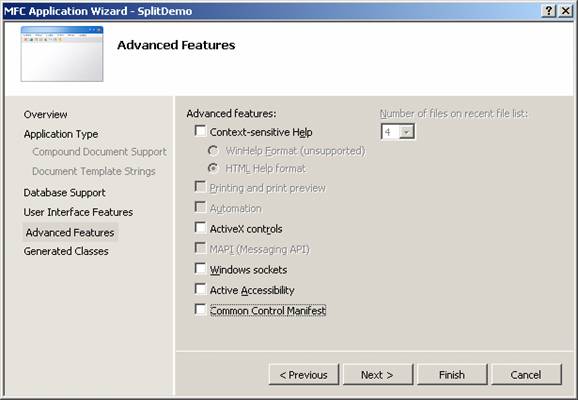The image size is (578, 400).
Task: Enable Active Accessibility checkbox
Action: (200, 289)
